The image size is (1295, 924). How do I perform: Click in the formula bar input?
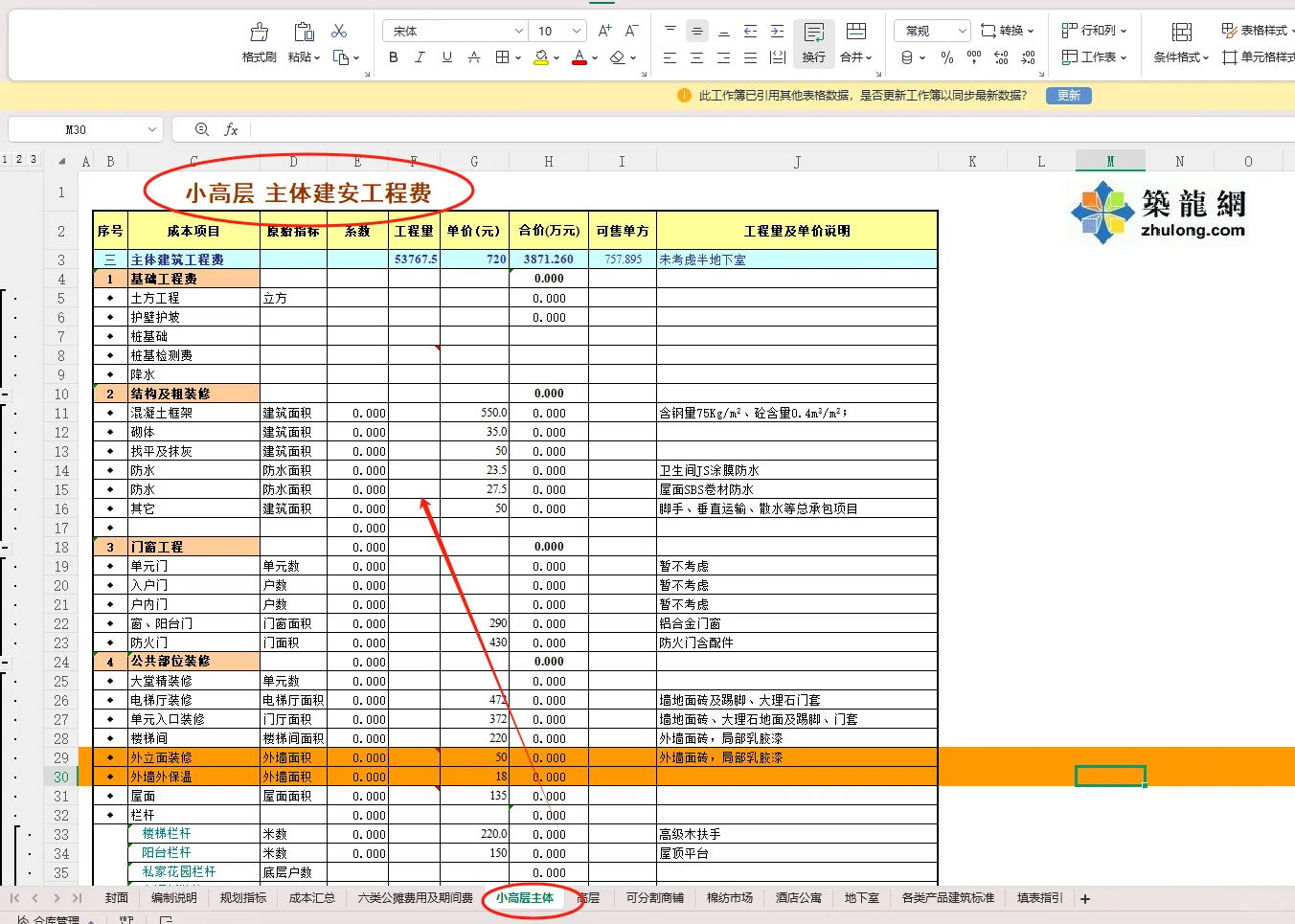772,129
